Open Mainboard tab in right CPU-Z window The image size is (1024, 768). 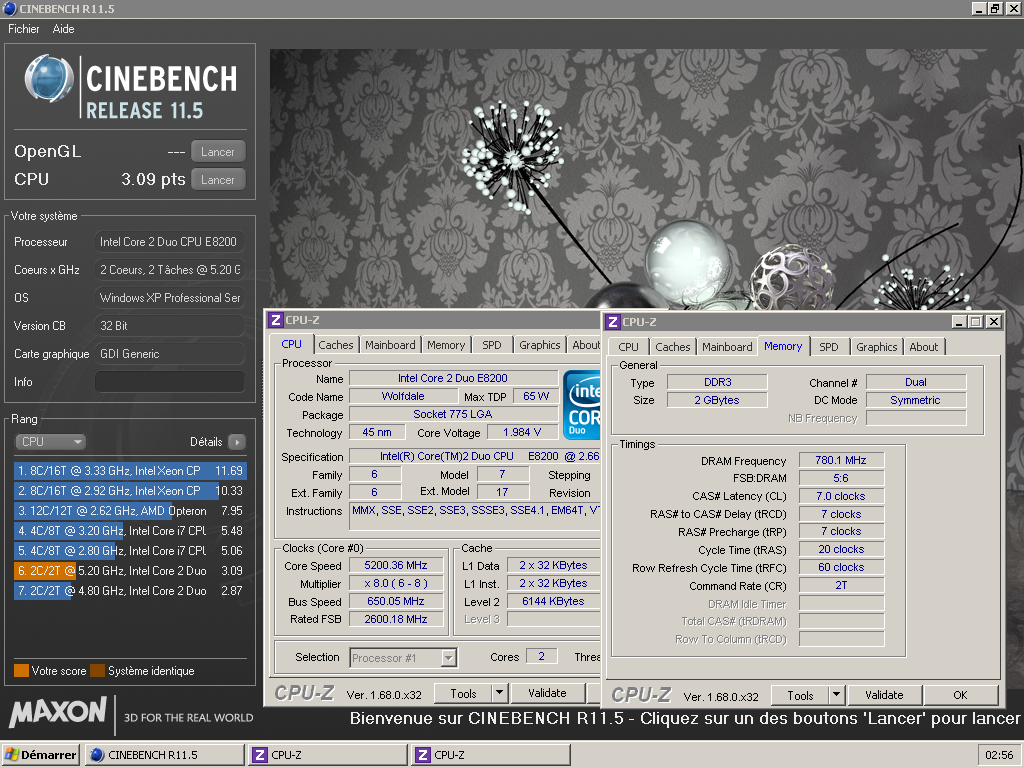(727, 347)
